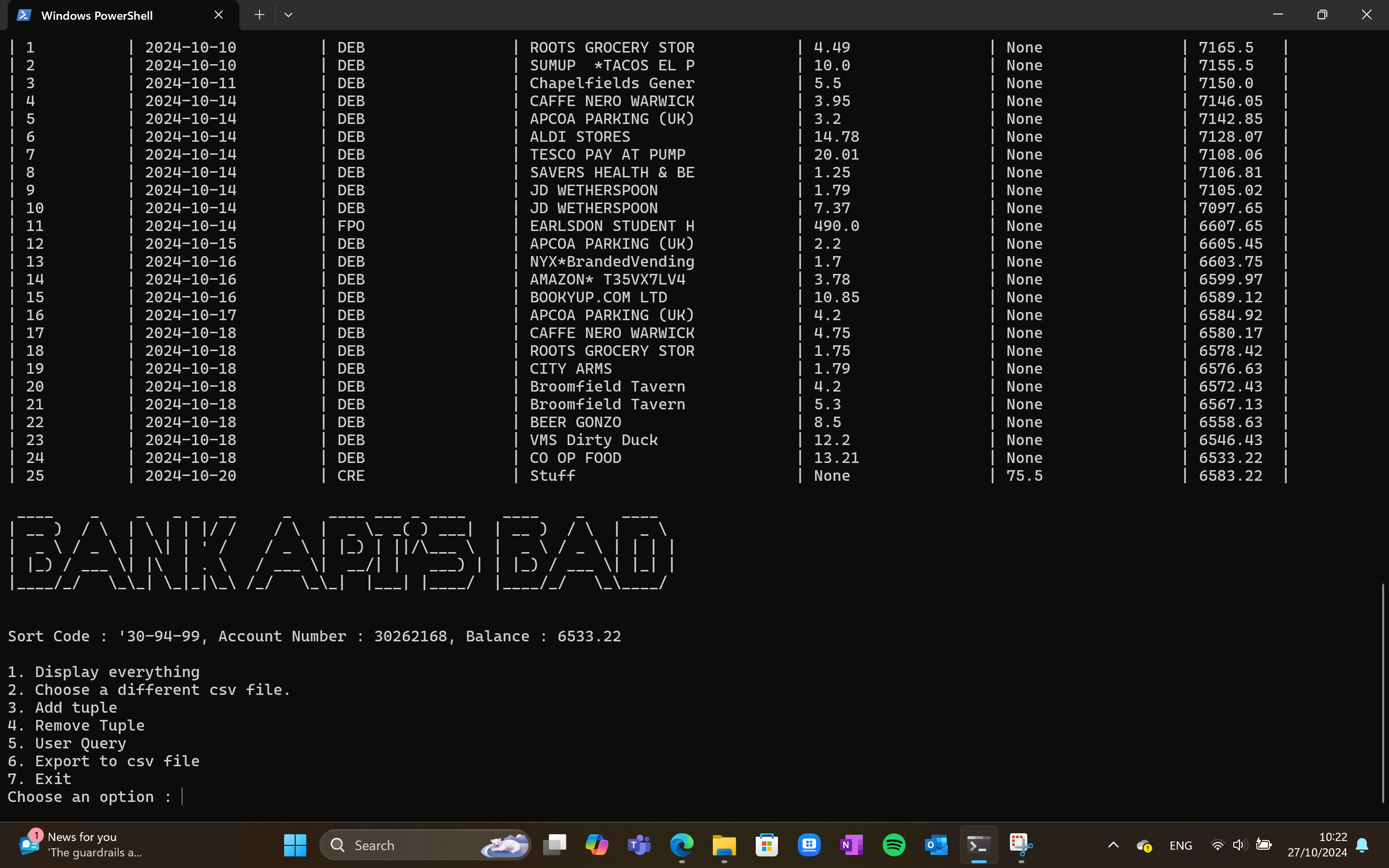
Task: Click the Choose an option input prompt
Action: [182, 797]
